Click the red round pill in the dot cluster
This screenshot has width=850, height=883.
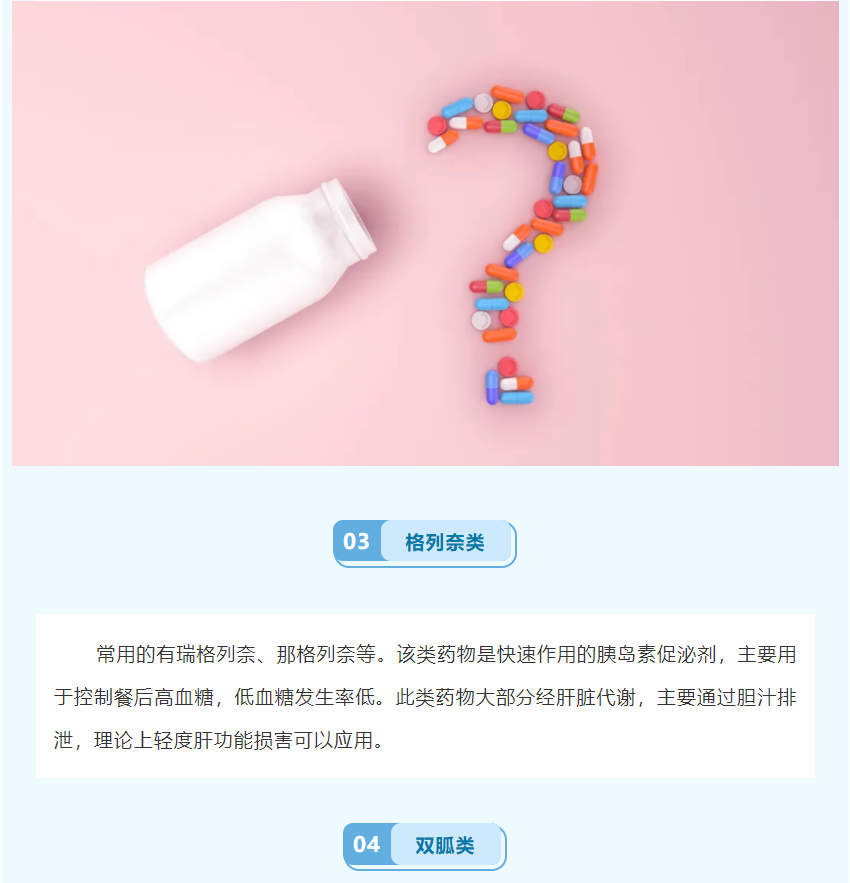tap(508, 367)
